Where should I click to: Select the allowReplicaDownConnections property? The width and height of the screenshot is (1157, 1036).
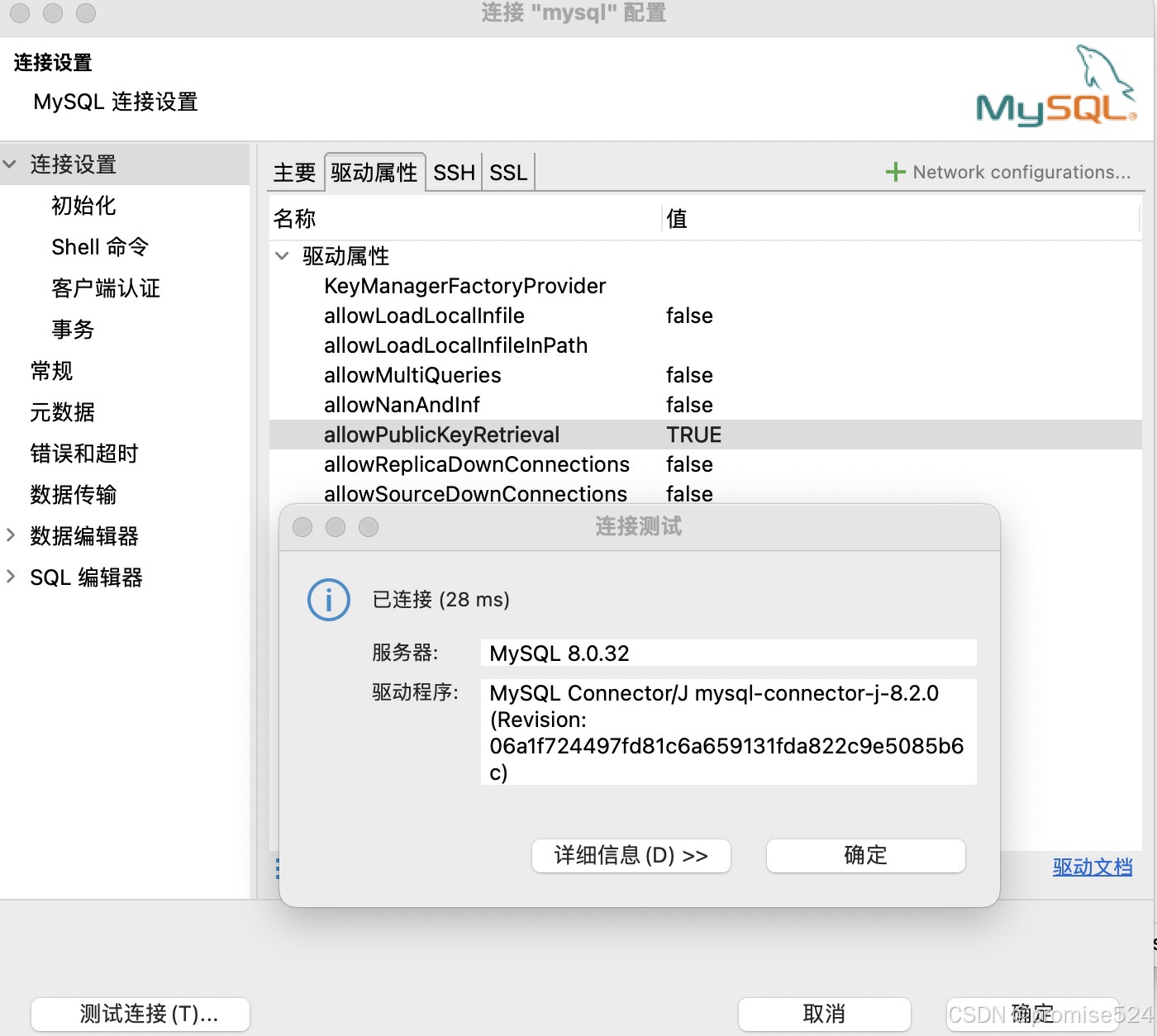(x=477, y=464)
